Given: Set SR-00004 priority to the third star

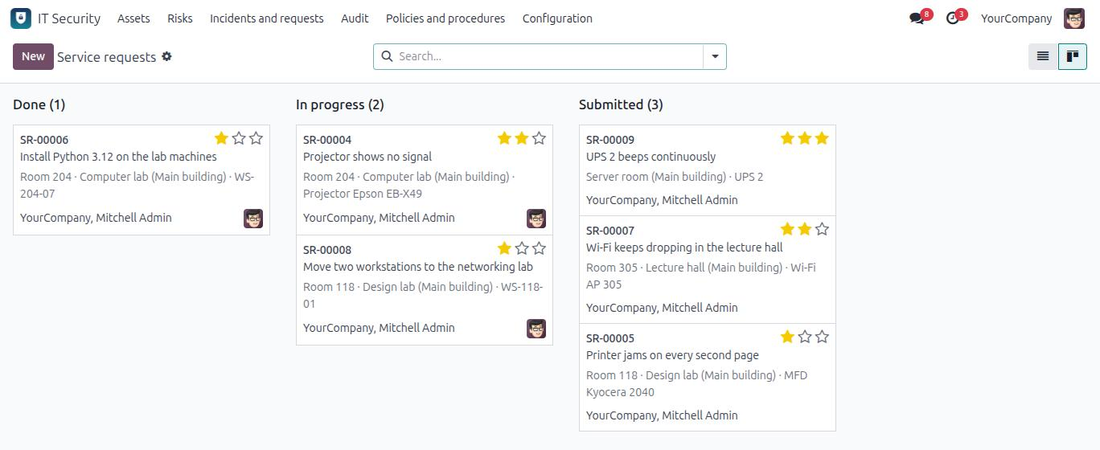Looking at the screenshot, I should 539,138.
